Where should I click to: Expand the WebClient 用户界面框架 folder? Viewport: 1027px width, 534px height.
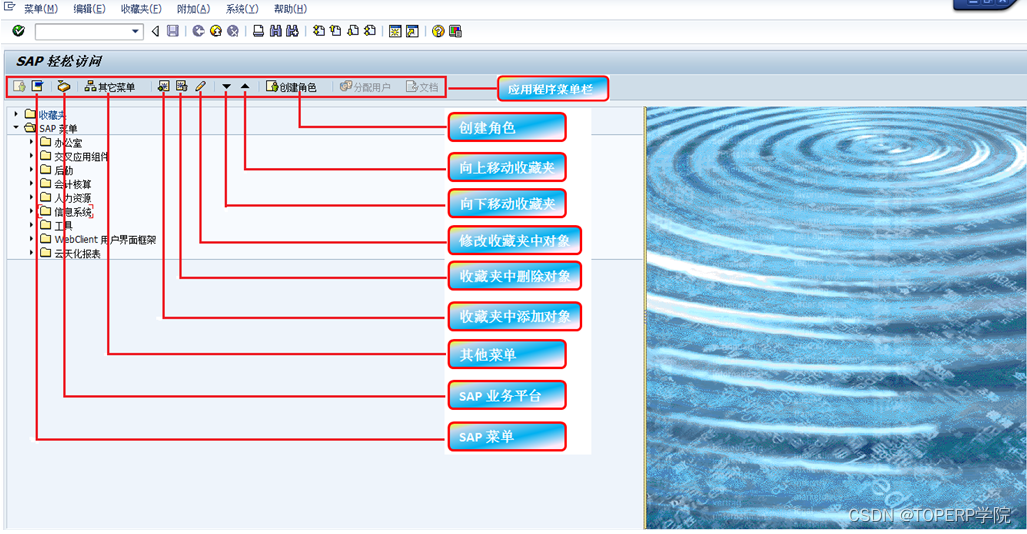(x=31, y=238)
